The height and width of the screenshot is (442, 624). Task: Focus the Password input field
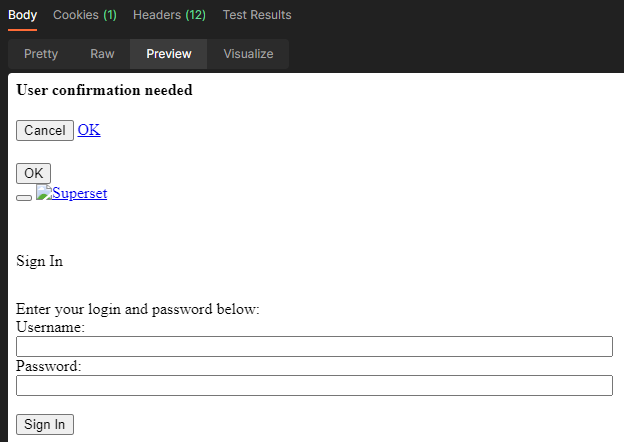[314, 386]
